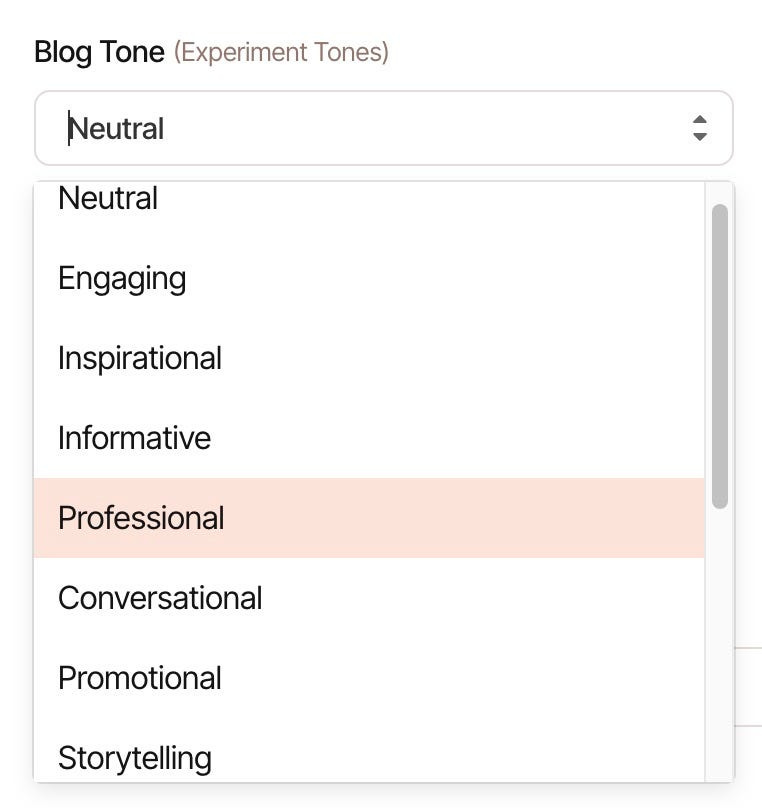The width and height of the screenshot is (762, 808).
Task: Click the up arrow in the tone selector
Action: click(700, 120)
